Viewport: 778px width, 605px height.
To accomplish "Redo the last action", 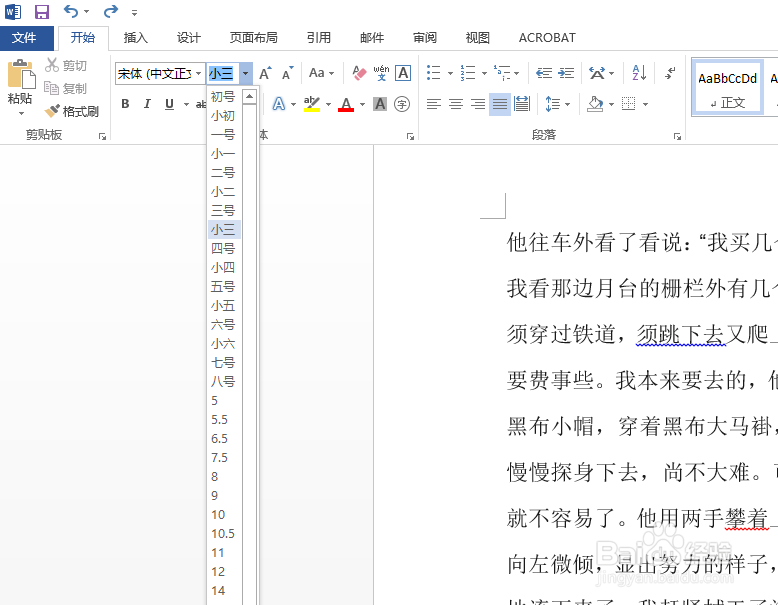I will [x=111, y=11].
